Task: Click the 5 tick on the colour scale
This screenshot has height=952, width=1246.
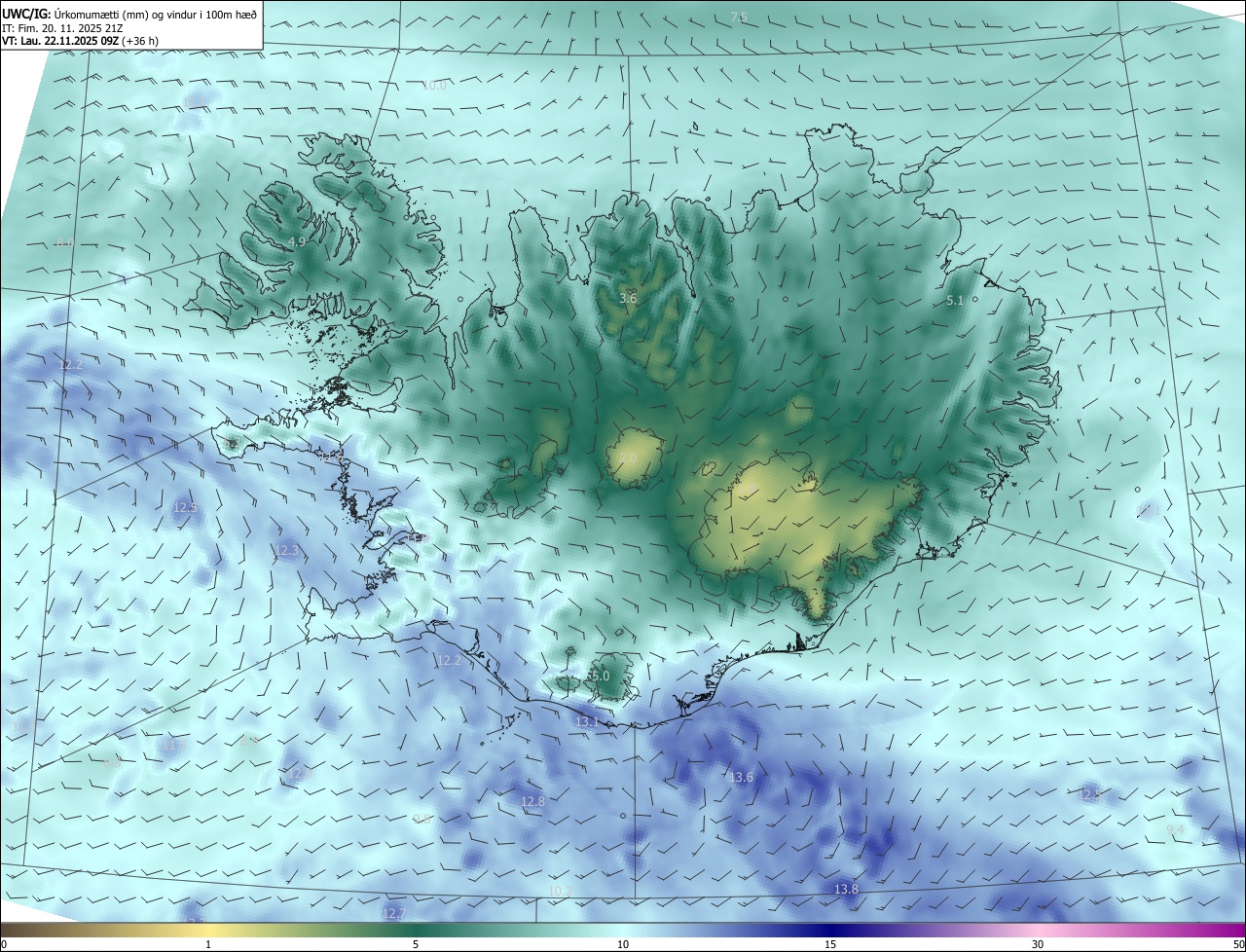Action: (x=416, y=944)
